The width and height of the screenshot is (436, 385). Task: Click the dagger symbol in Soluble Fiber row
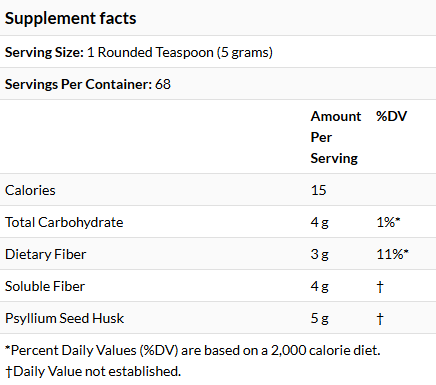click(x=380, y=287)
